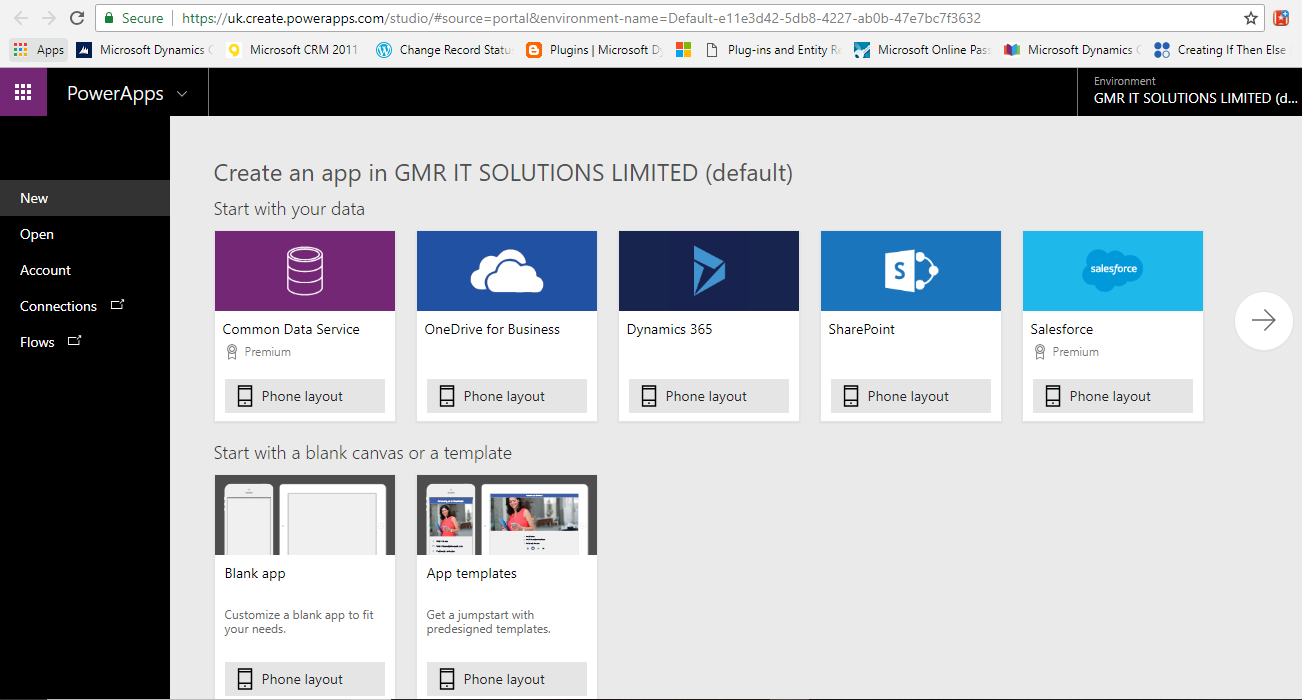Click the Blank app title text
1302x700 pixels.
(255, 573)
